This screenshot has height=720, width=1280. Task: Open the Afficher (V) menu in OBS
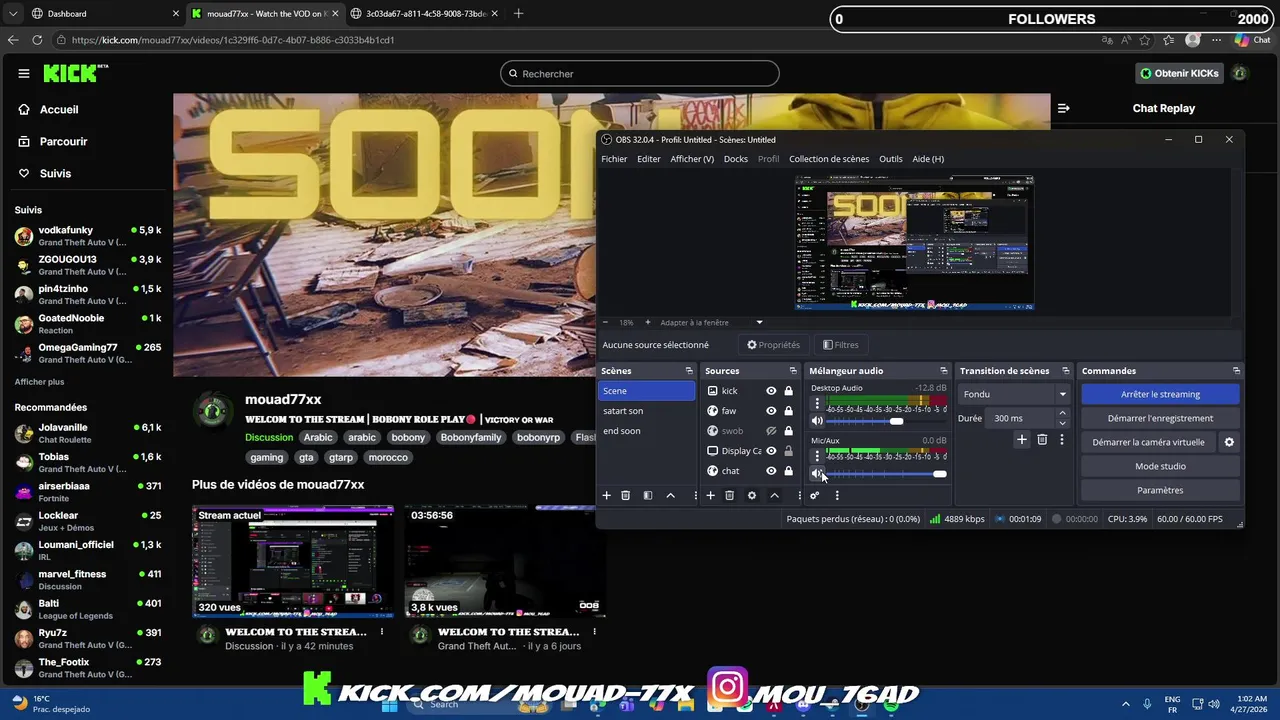pyautogui.click(x=692, y=159)
